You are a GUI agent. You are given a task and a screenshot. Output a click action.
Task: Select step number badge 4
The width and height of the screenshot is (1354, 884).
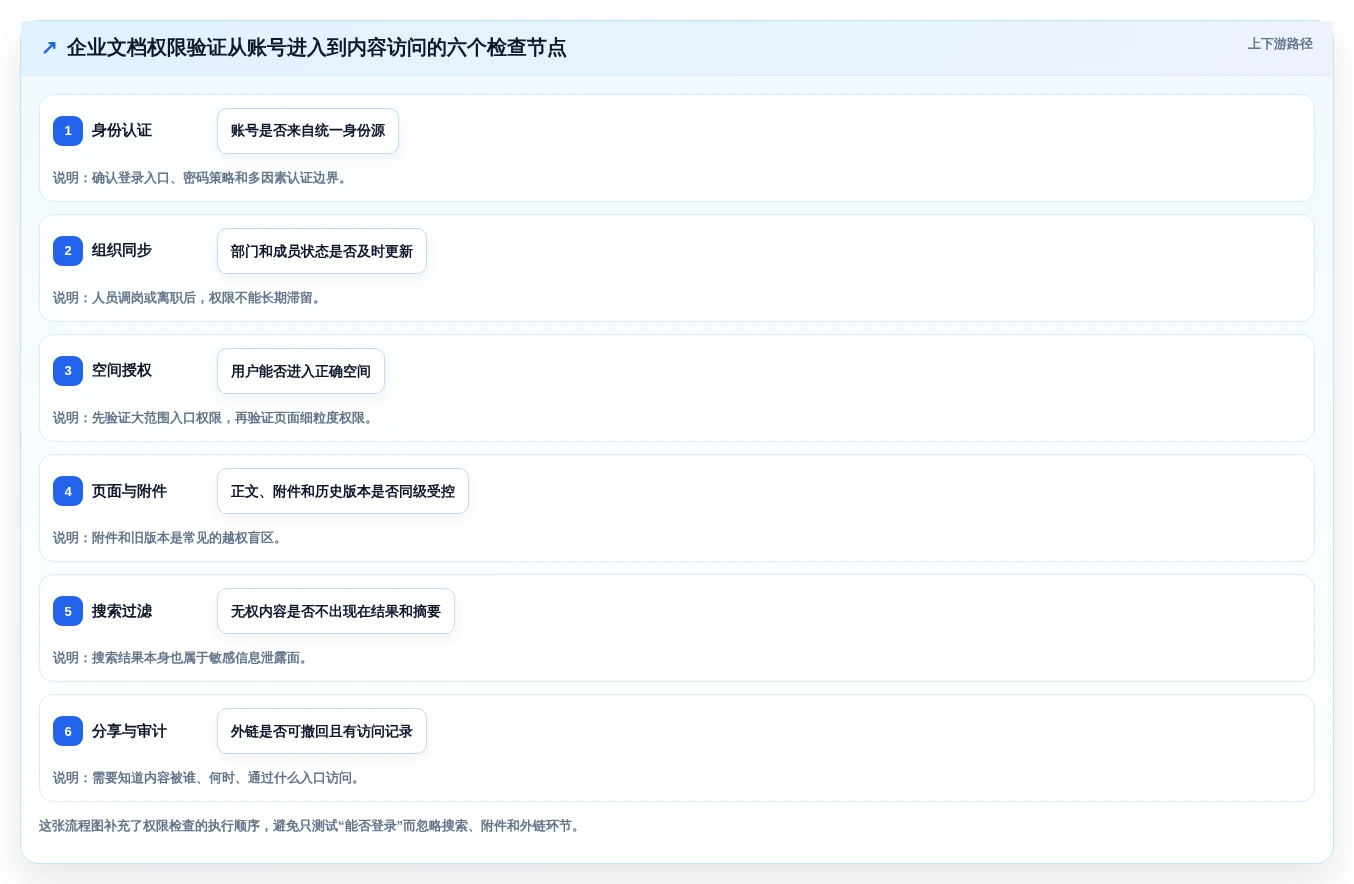point(68,491)
